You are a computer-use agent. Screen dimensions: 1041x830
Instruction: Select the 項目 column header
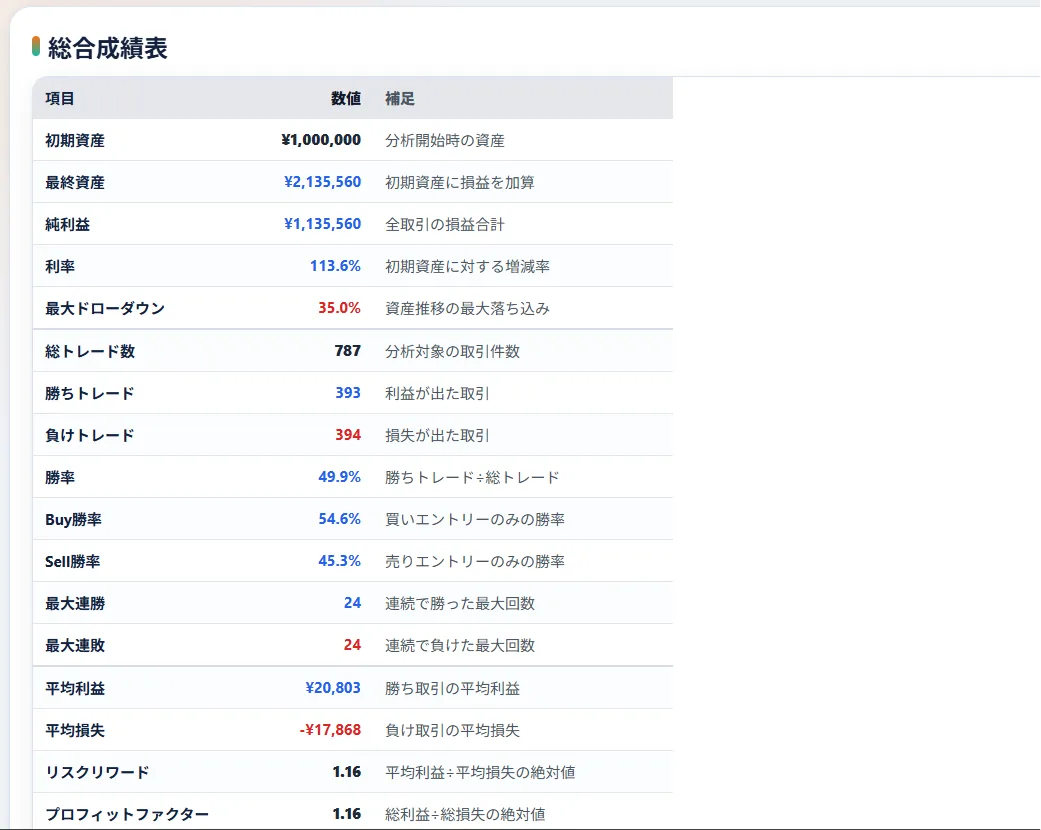[x=60, y=98]
